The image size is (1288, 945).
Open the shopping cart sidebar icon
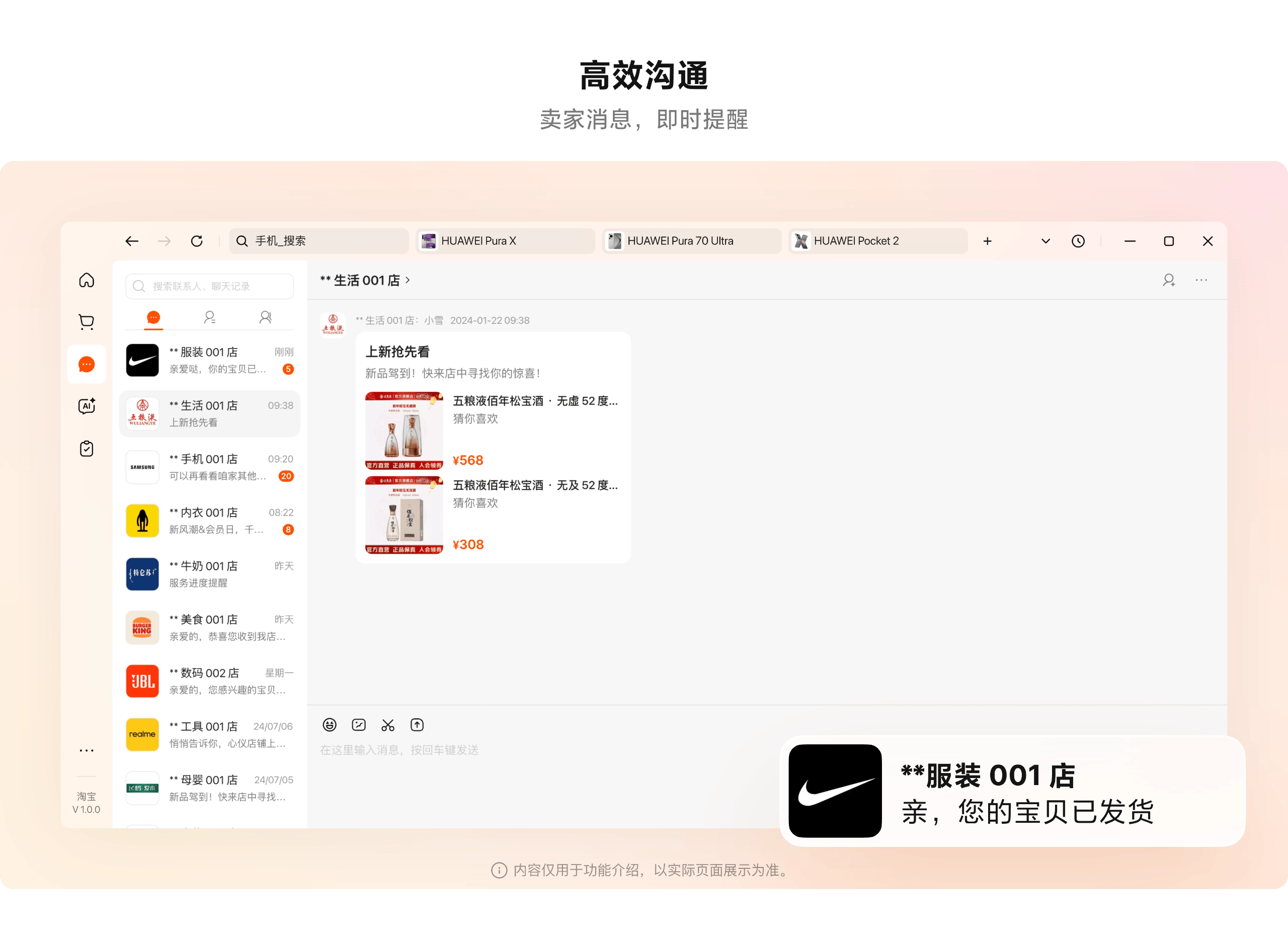[x=87, y=322]
